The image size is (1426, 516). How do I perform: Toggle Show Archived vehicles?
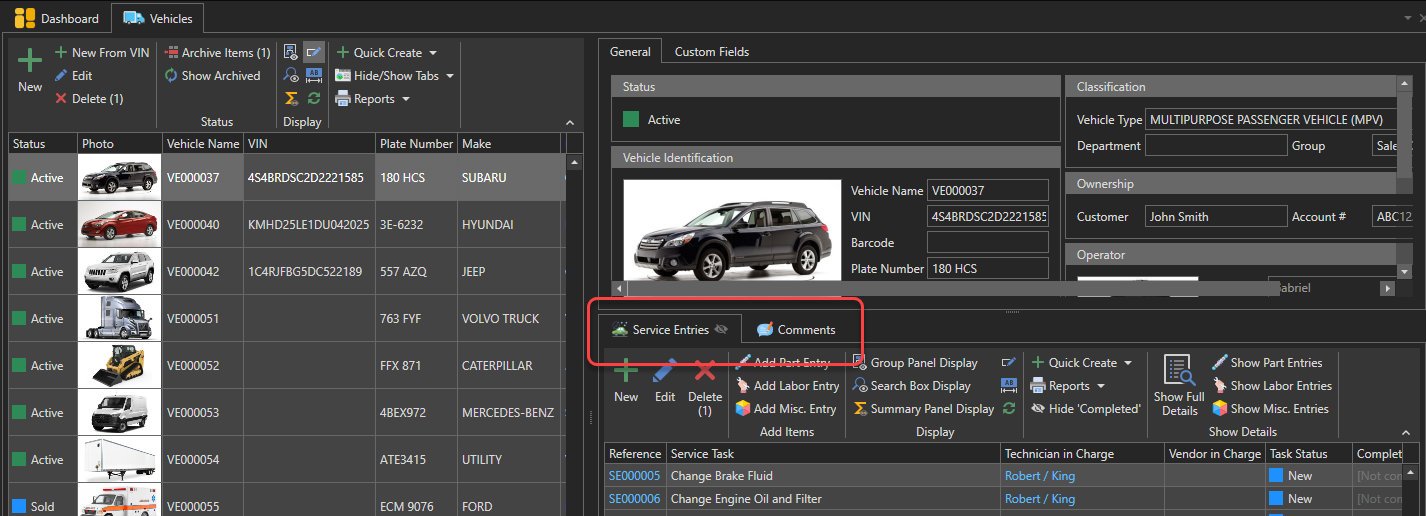click(x=213, y=75)
